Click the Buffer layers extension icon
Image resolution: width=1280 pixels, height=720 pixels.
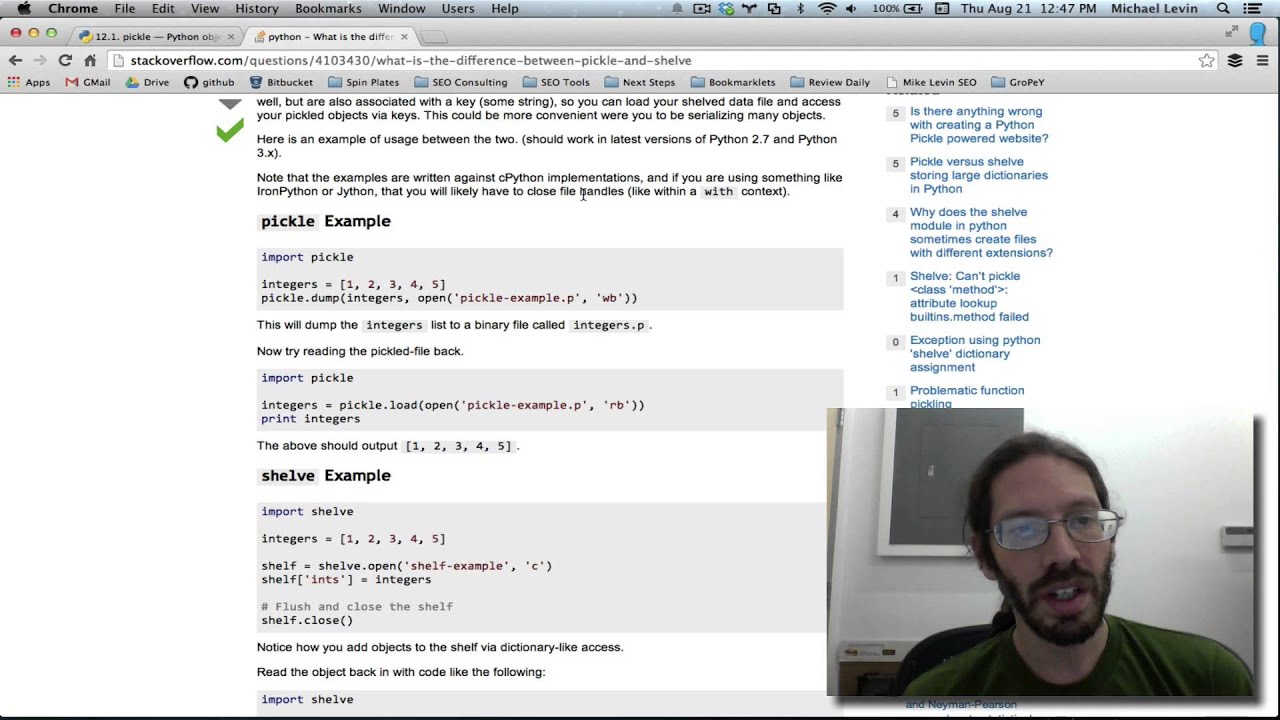point(1235,60)
